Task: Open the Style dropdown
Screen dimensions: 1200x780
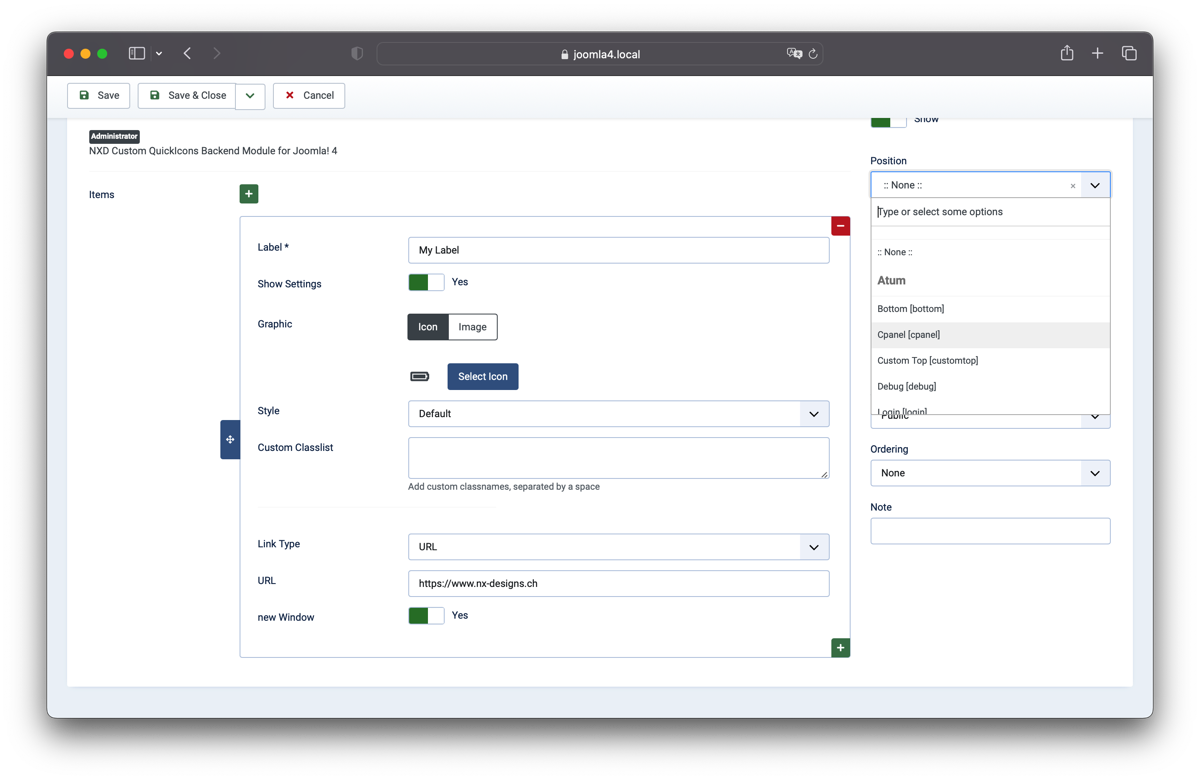Action: 618,414
